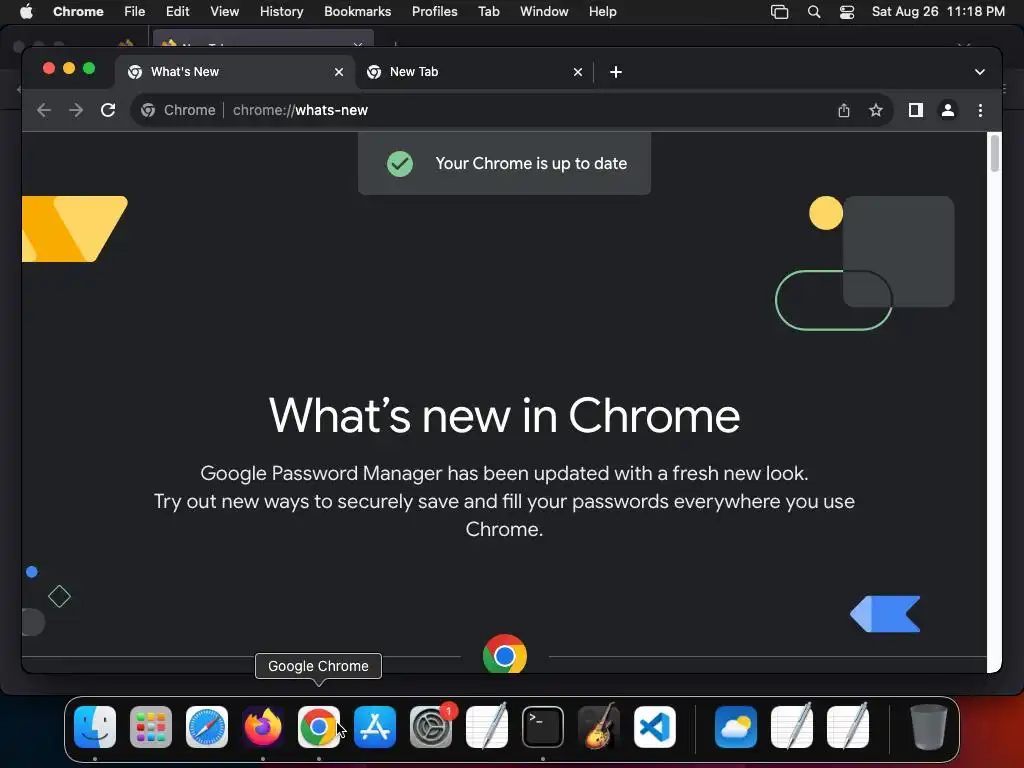Screen dimensions: 1024x768
Task: Click the Chrome site info chip
Action: (x=178, y=110)
